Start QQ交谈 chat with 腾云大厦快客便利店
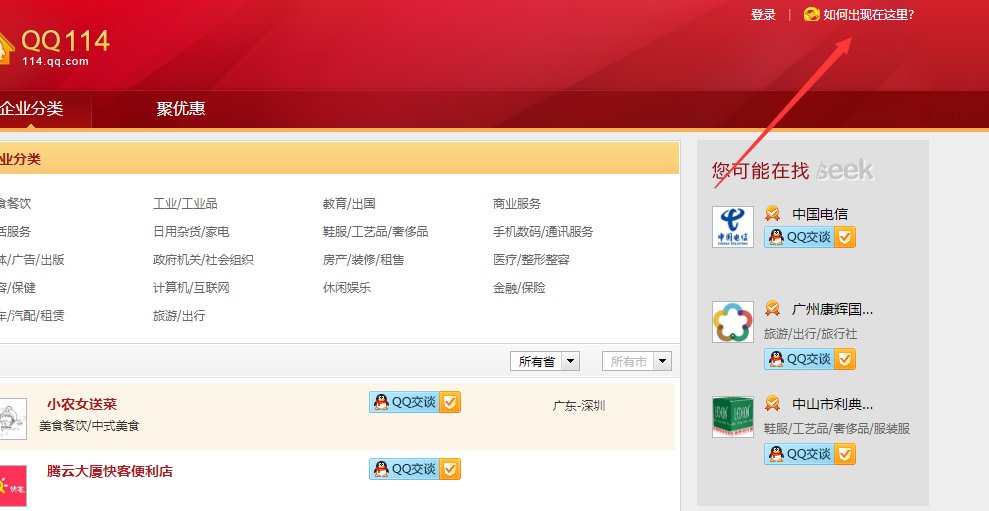This screenshot has height=511, width=989. tap(404, 469)
